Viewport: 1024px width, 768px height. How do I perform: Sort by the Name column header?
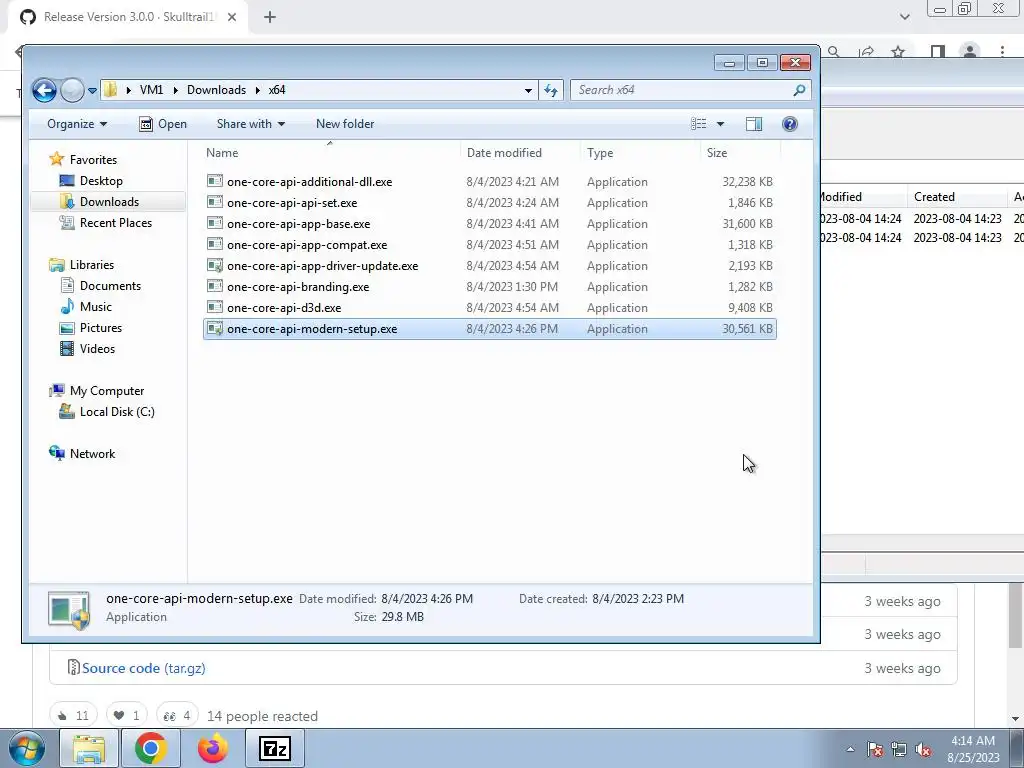click(330, 153)
